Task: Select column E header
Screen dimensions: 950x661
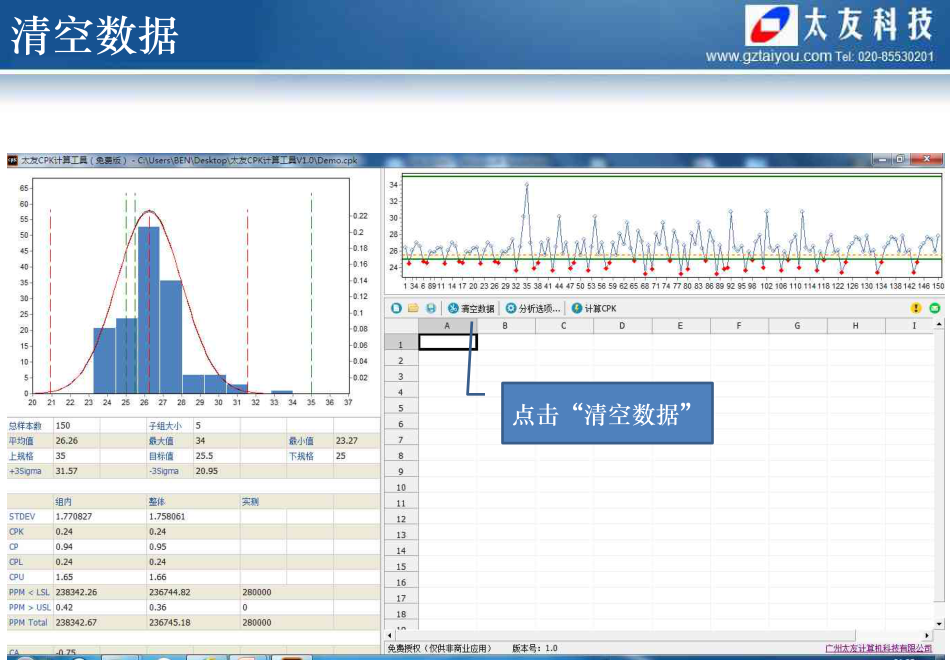Action: (680, 326)
